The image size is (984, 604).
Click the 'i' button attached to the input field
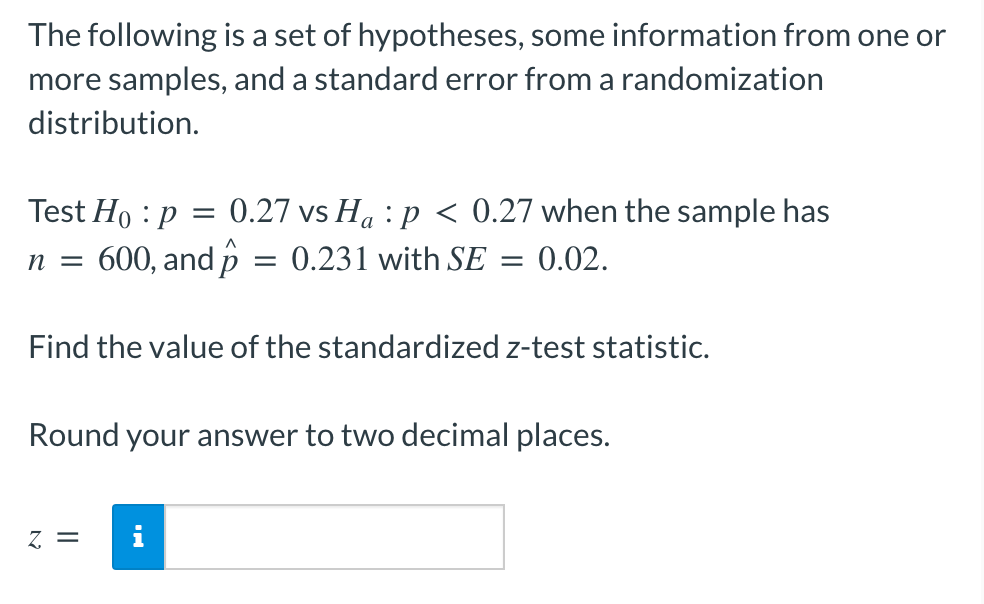pyautogui.click(x=138, y=537)
